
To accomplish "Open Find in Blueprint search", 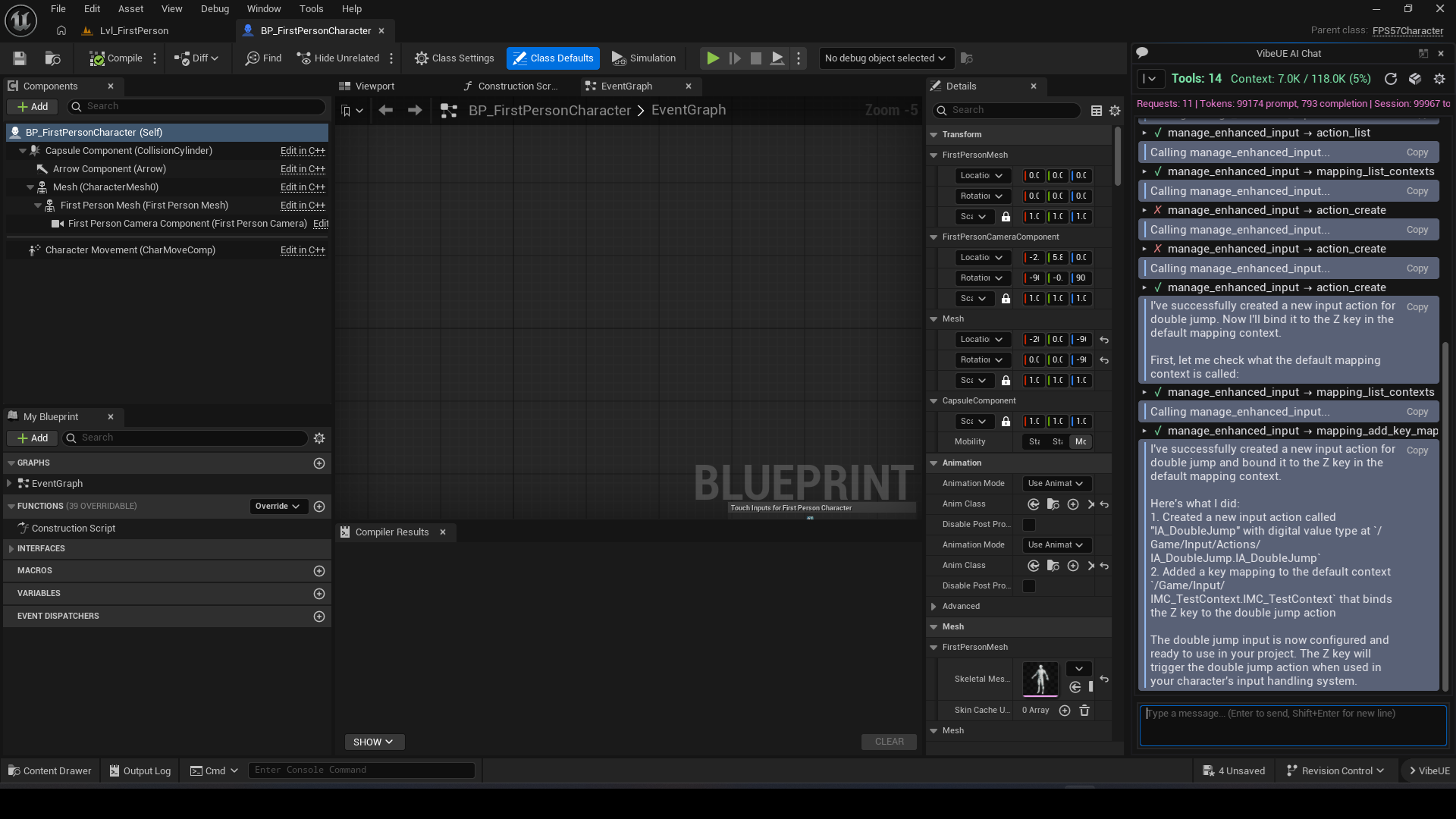I will click(x=263, y=58).
